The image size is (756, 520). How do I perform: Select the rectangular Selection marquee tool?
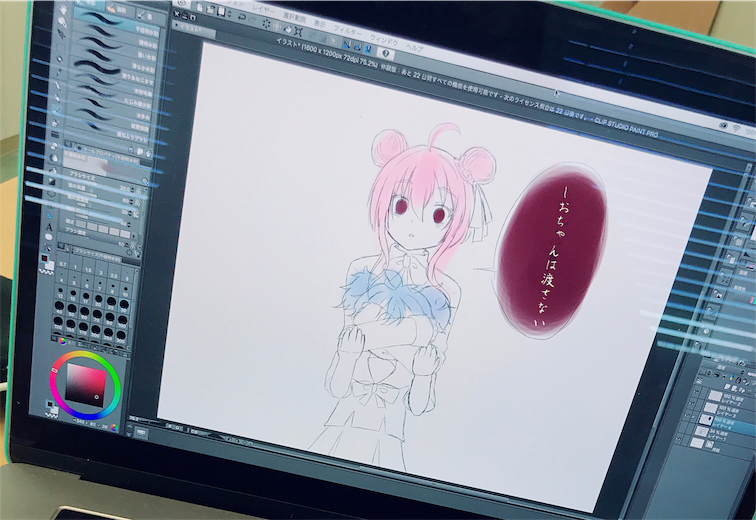point(60,47)
